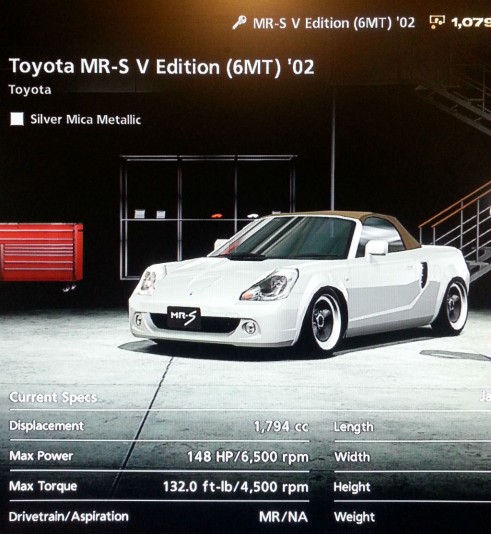Click the Length spec label
Screen dimensions: 491x534
tap(353, 427)
